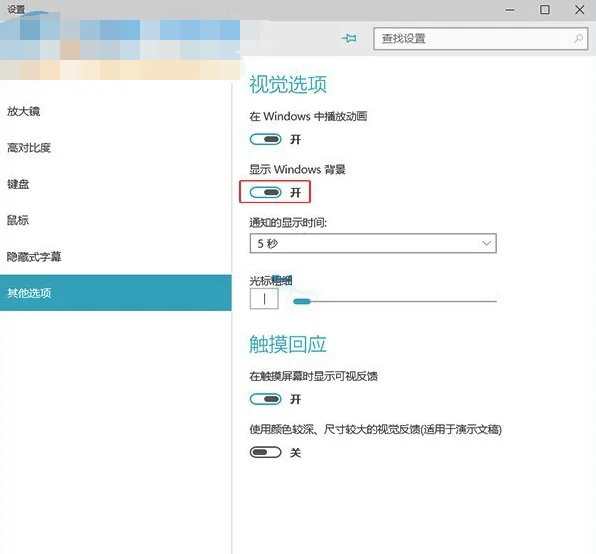This screenshot has width=596, height=554.
Task: Click the dropdown chevron arrow
Action: tap(487, 243)
